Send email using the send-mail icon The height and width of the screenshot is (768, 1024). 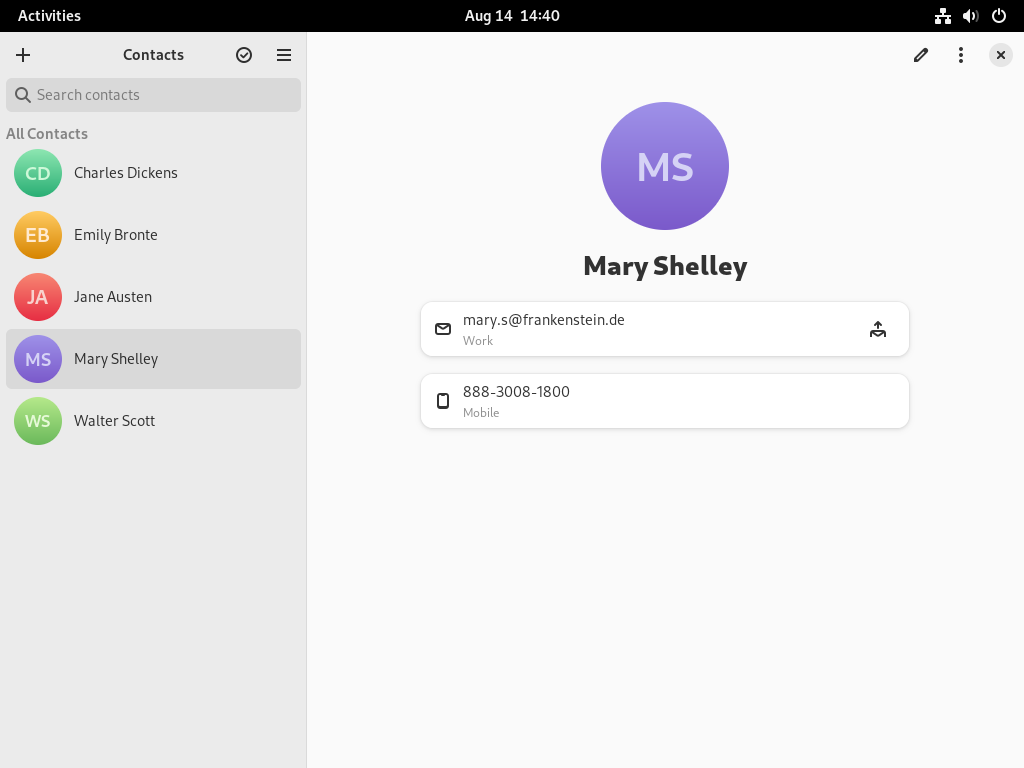(878, 329)
